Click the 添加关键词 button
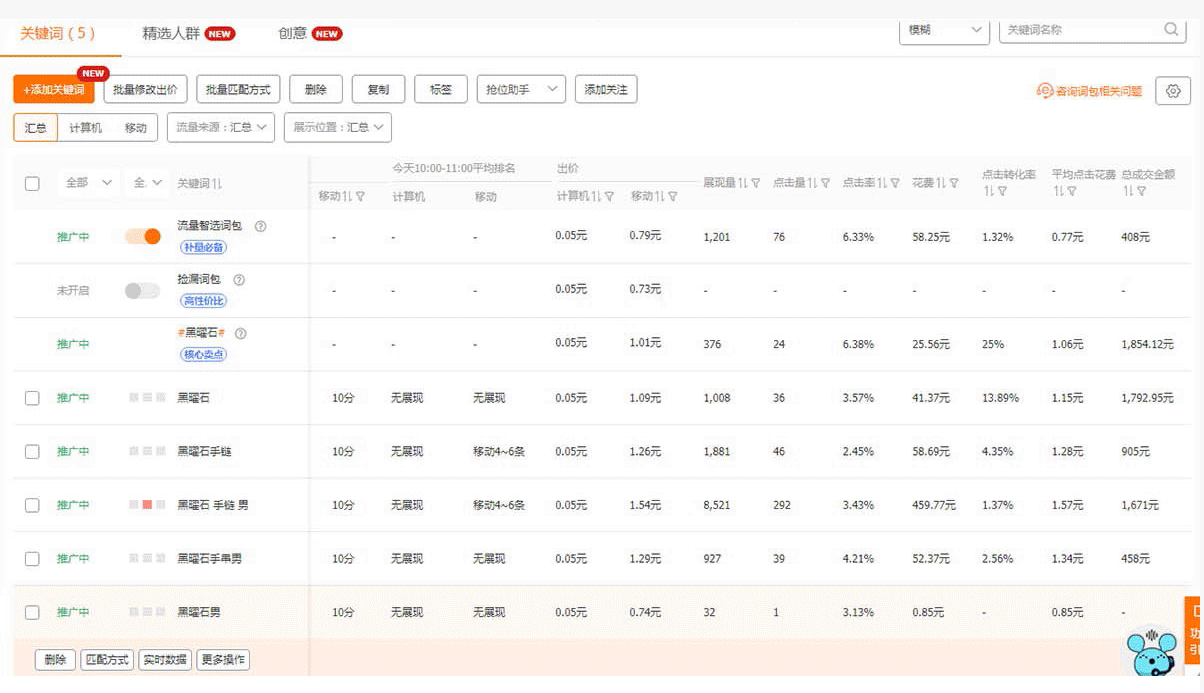Image resolution: width=1204 pixels, height=693 pixels. tap(54, 90)
